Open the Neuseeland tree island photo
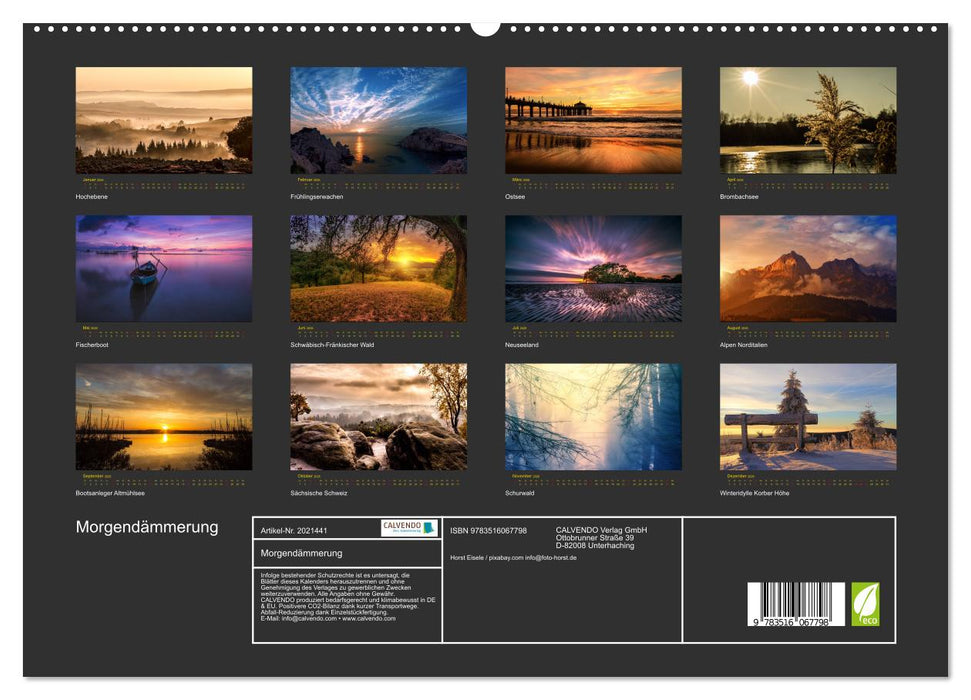Image resolution: width=971 pixels, height=700 pixels. [x=593, y=269]
